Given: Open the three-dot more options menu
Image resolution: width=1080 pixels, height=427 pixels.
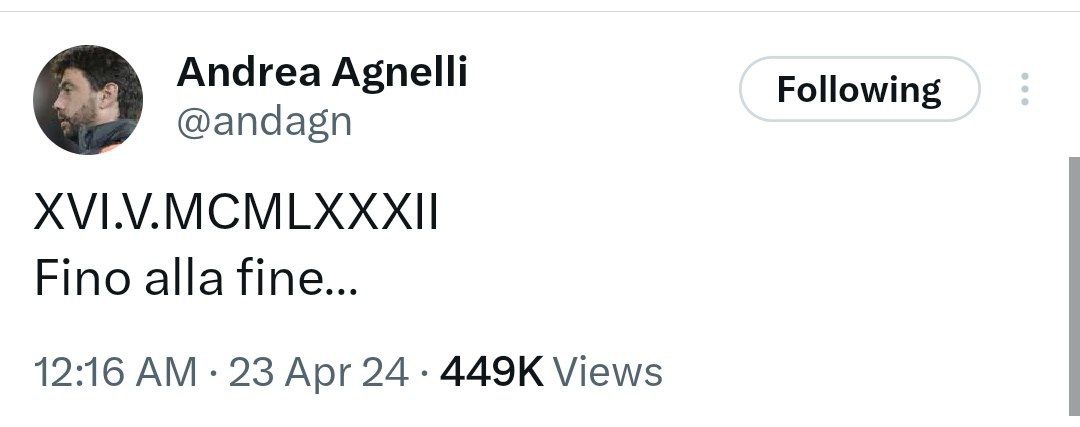Looking at the screenshot, I should tap(1023, 90).
